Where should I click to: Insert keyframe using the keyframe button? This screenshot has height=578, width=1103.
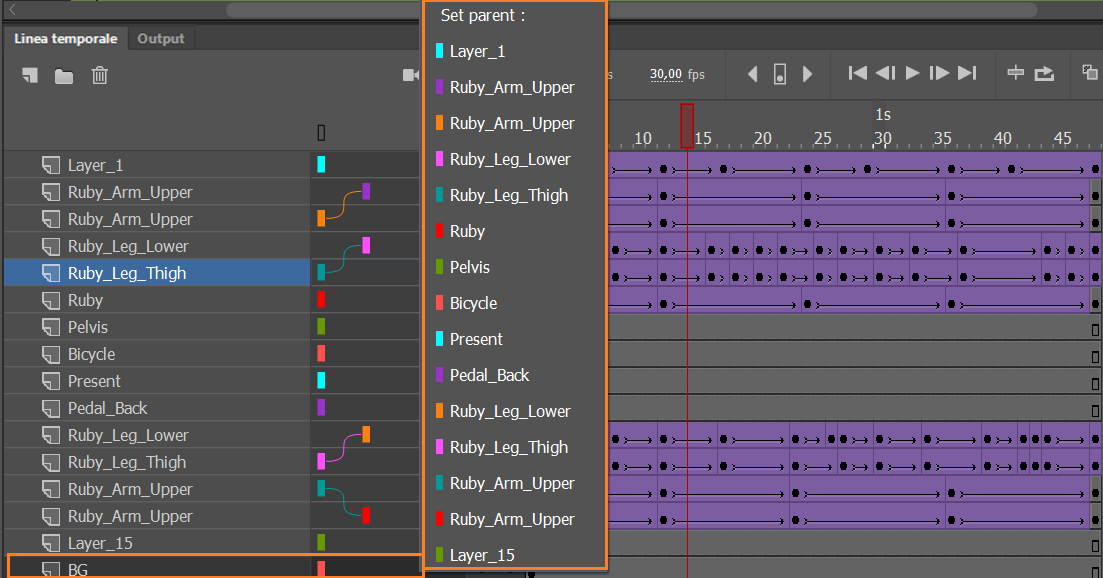click(780, 74)
